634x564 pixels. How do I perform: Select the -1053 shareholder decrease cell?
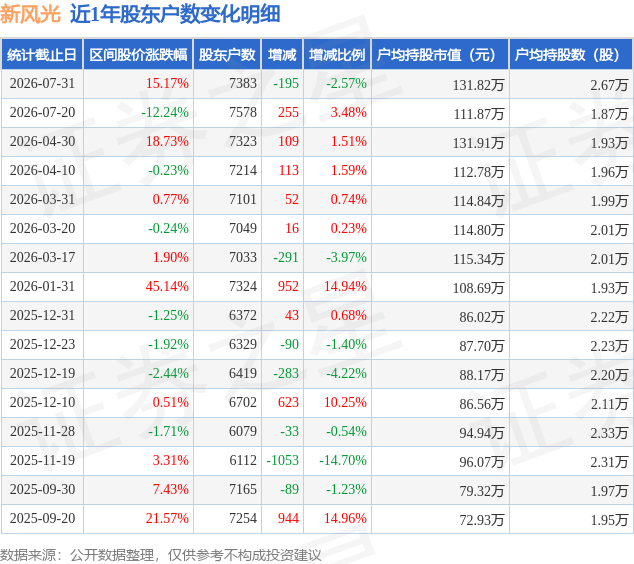click(282, 460)
